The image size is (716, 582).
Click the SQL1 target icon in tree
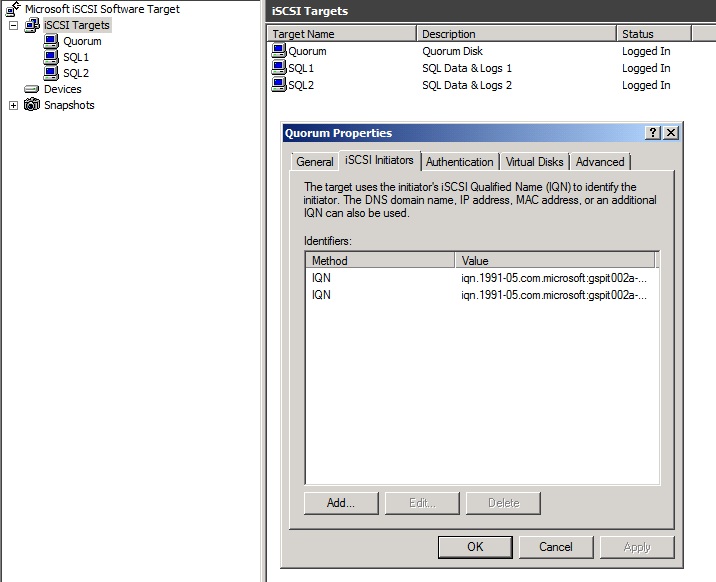(x=51, y=57)
